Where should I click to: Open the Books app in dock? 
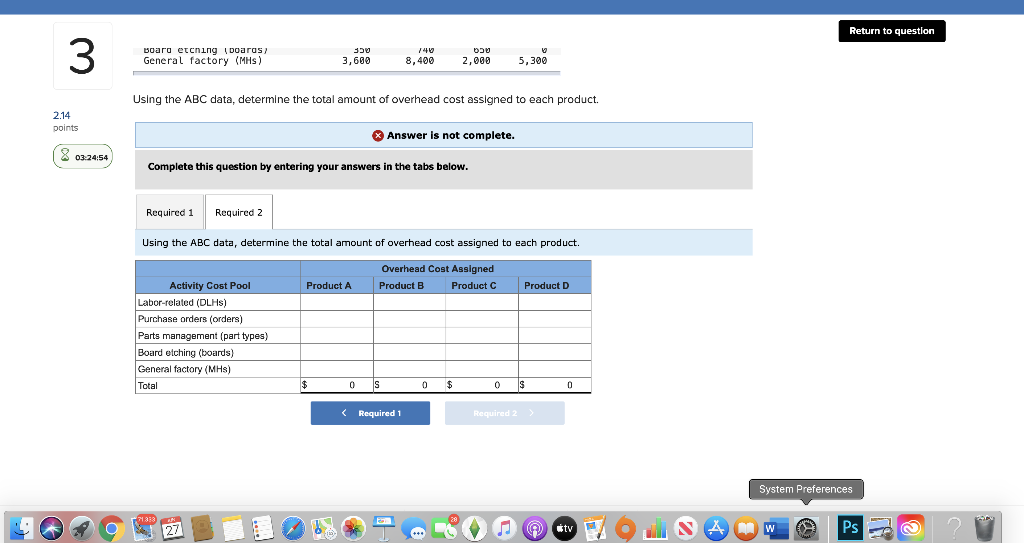[x=746, y=528]
